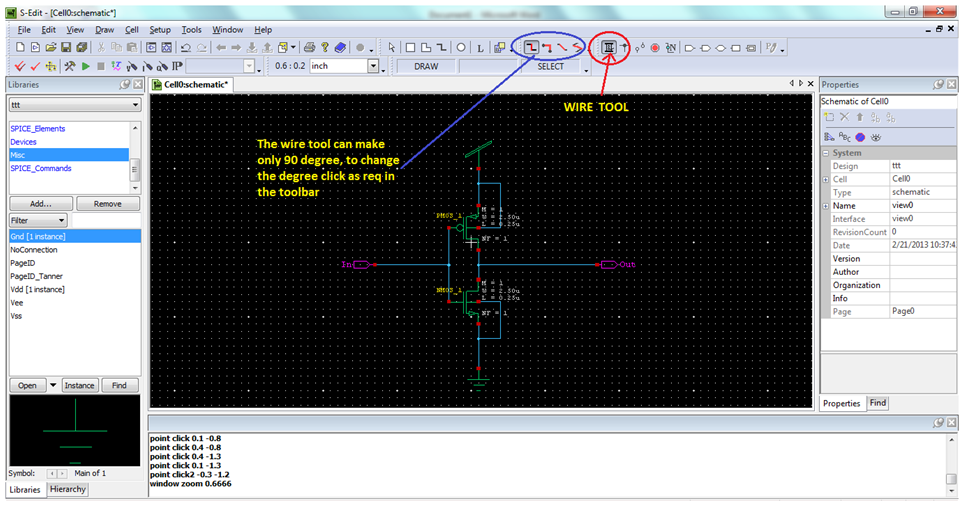
Task: Click the yellow question mark Help icon
Action: click(x=325, y=48)
